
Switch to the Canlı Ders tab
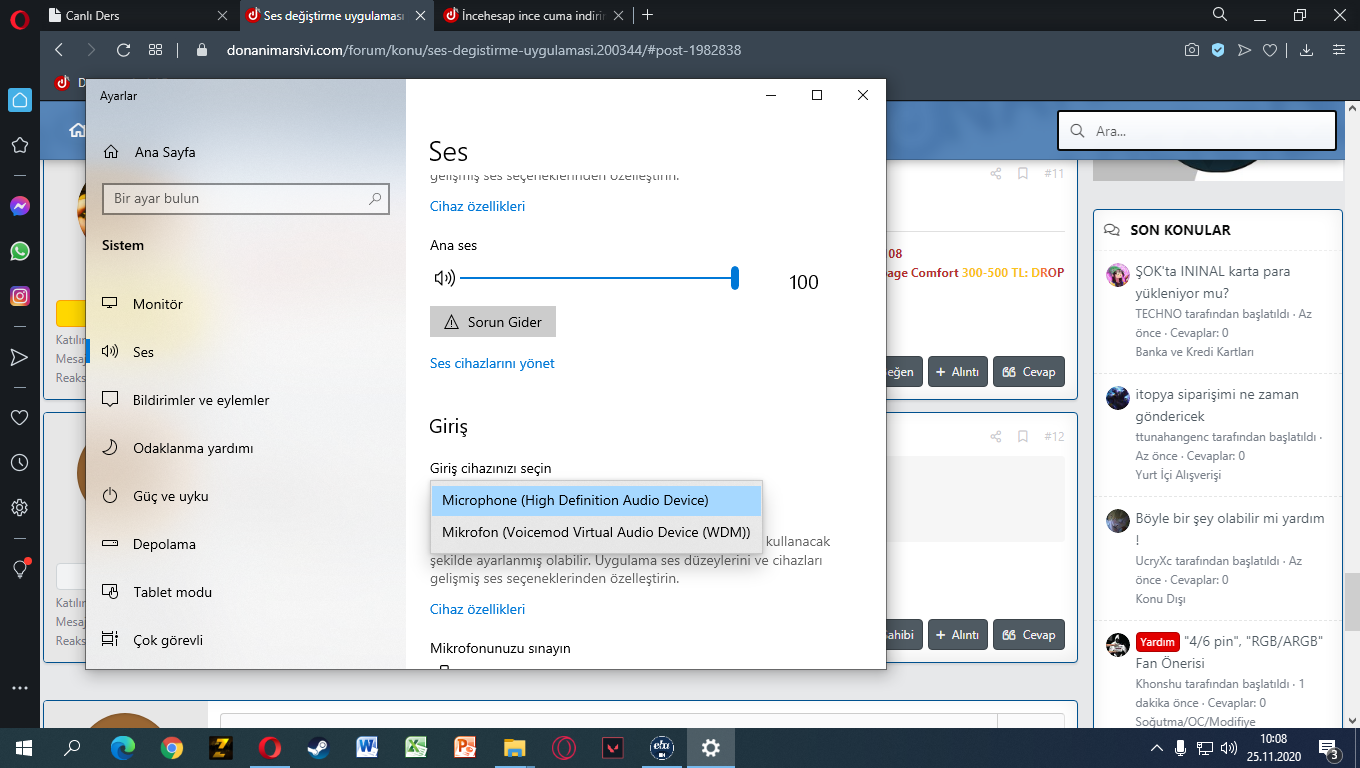point(137,15)
